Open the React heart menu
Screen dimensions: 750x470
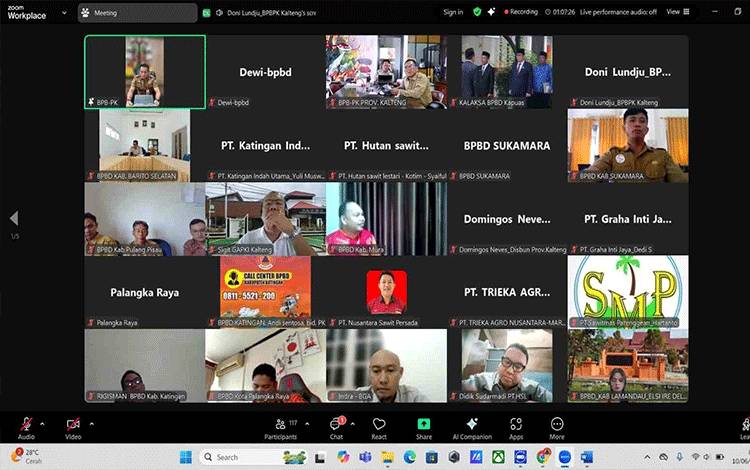(x=379, y=428)
